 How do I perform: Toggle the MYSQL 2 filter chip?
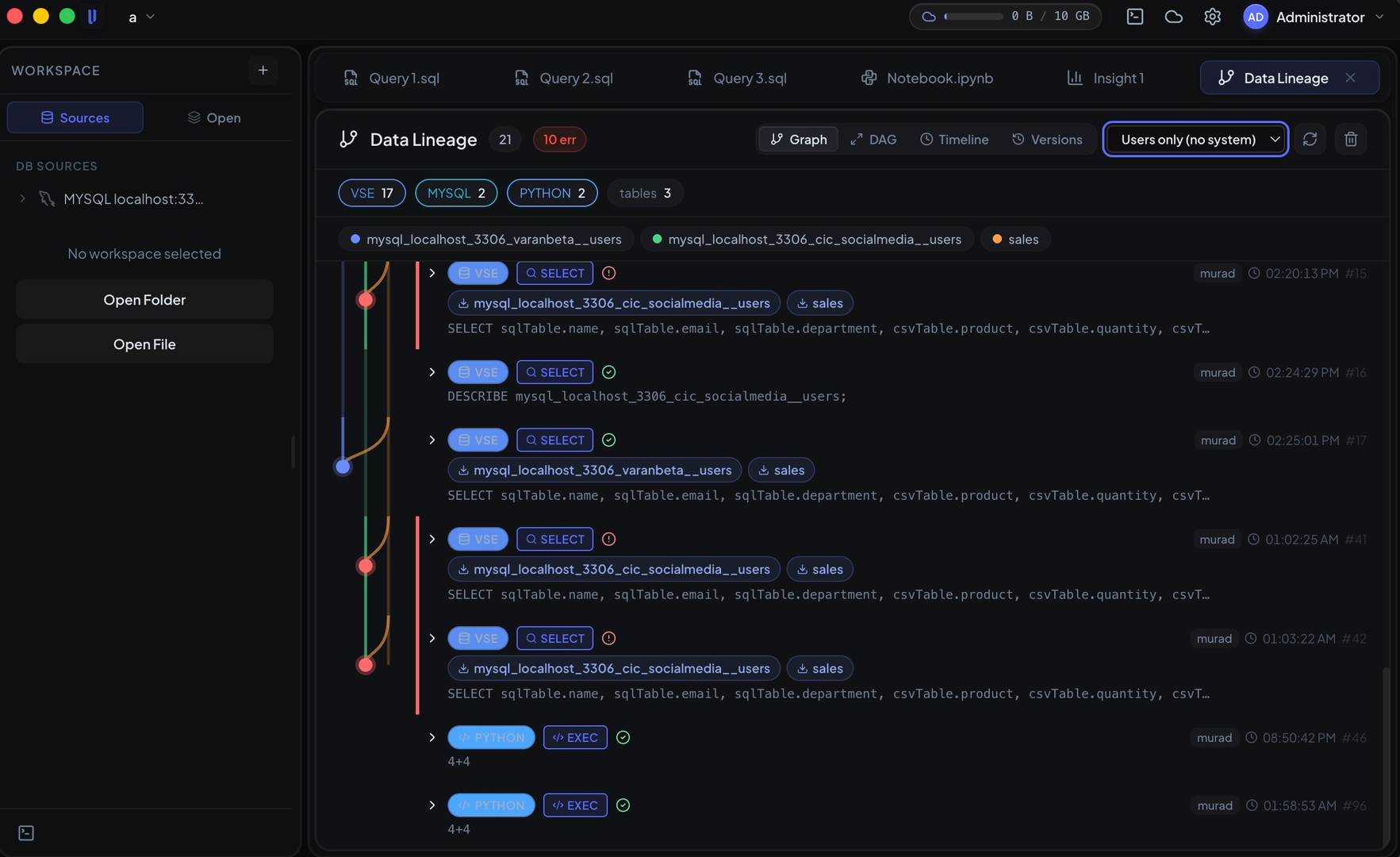(x=456, y=193)
